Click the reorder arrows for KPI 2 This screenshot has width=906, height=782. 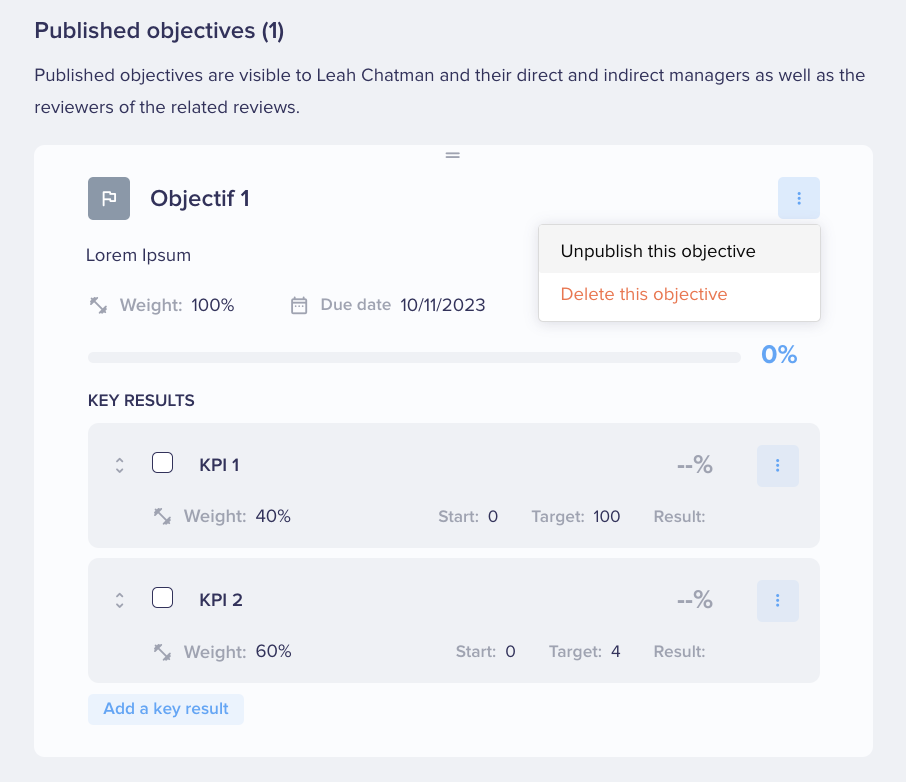pos(120,601)
